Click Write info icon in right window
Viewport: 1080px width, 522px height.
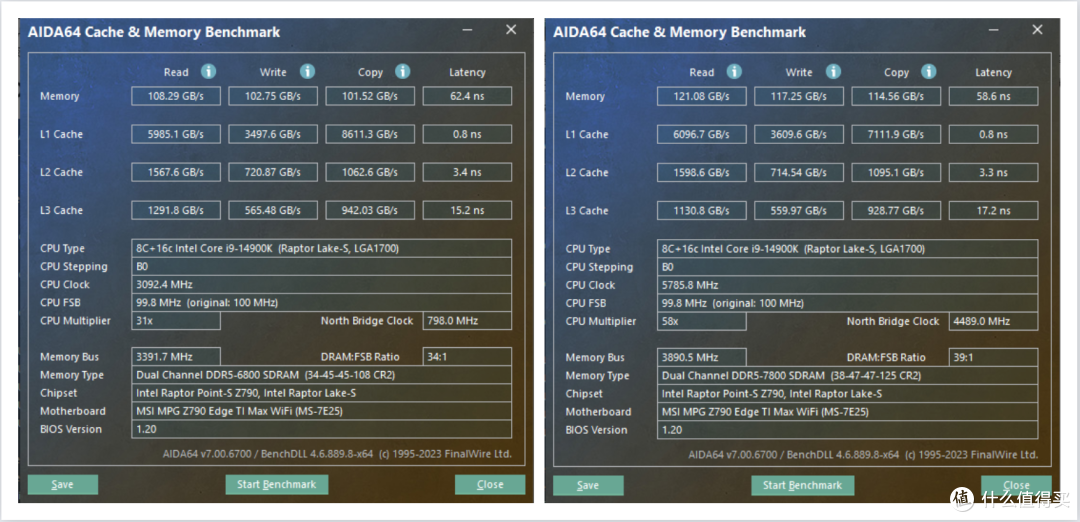click(x=833, y=72)
